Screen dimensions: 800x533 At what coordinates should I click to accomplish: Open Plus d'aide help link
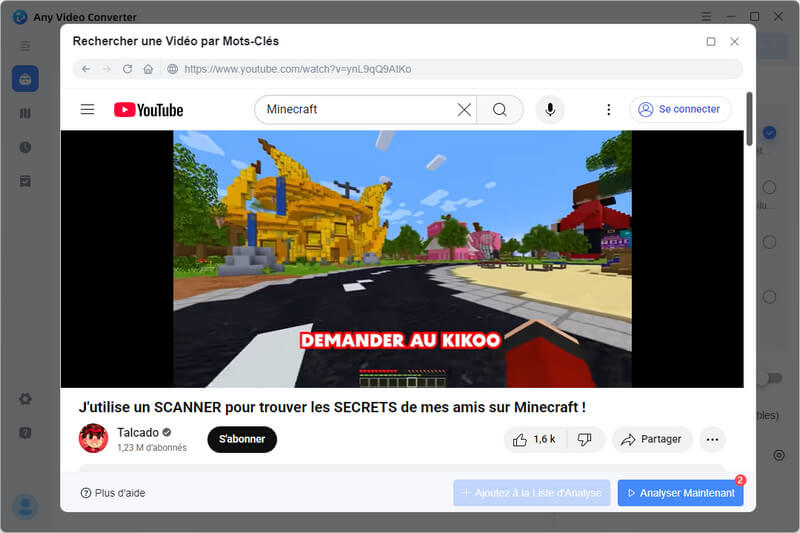tap(116, 493)
